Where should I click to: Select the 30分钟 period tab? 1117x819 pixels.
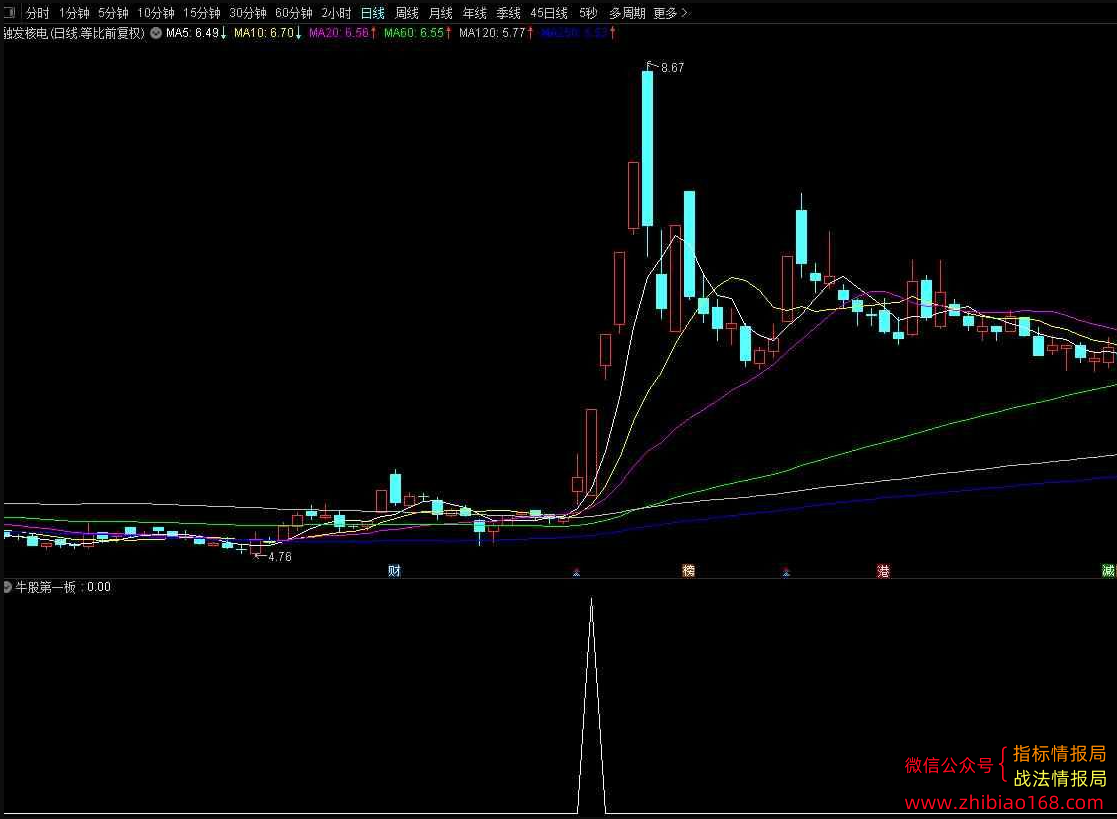(248, 13)
